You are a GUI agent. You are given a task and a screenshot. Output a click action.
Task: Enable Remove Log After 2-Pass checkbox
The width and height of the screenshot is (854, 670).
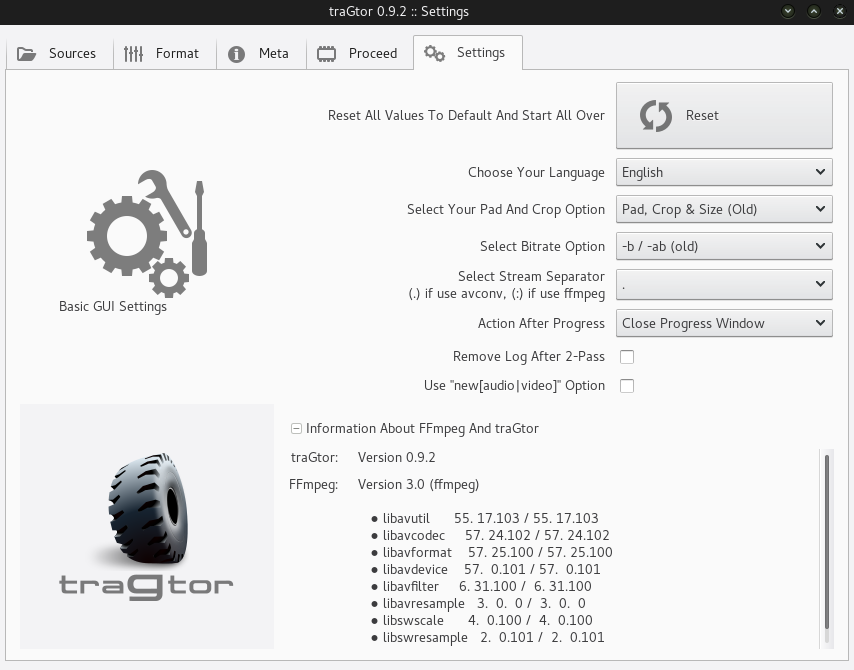[x=627, y=357]
